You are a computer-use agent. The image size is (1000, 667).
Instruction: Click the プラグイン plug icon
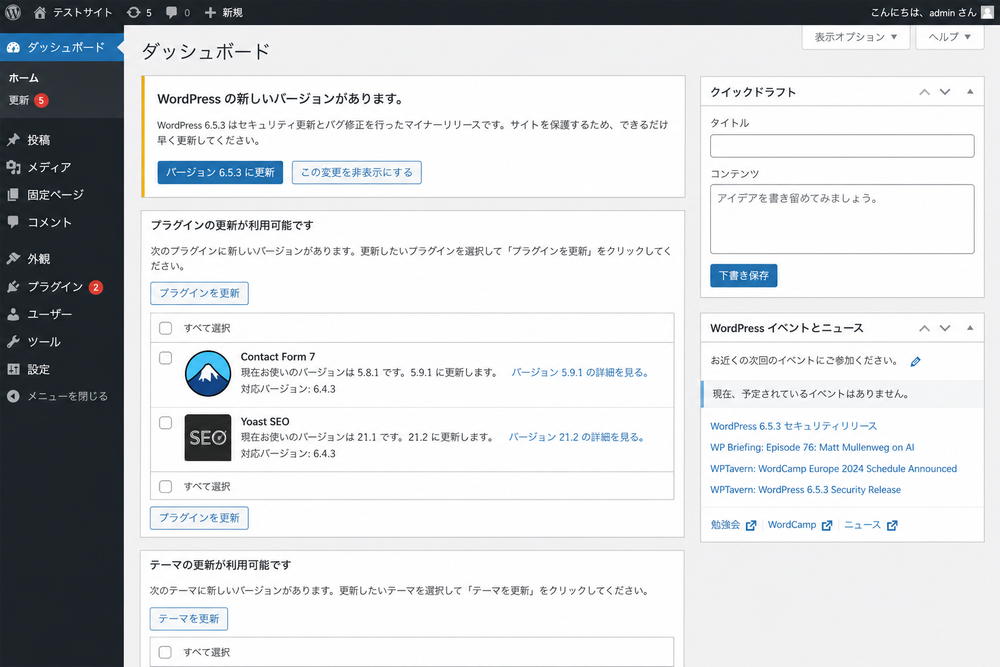click(x=13, y=287)
